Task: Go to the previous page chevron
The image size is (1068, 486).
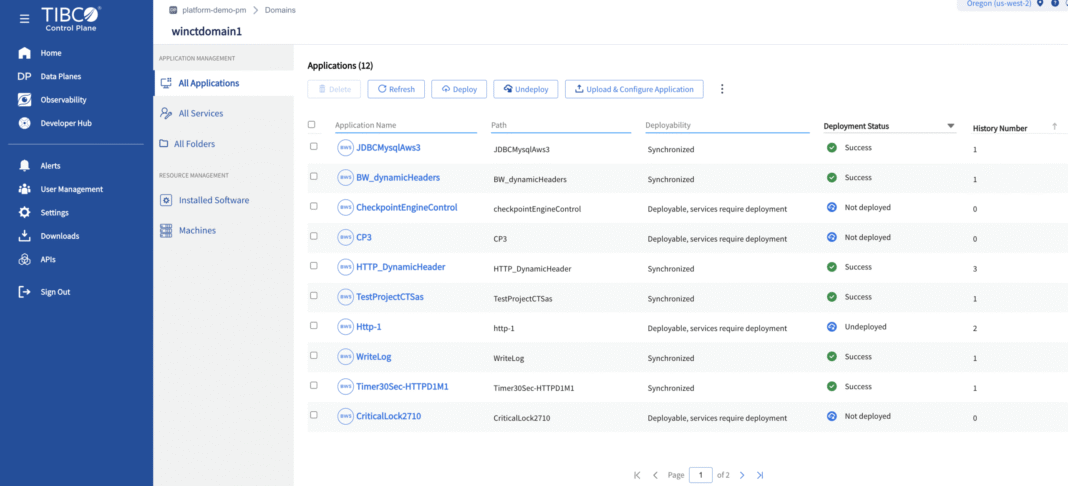Action: tap(655, 475)
